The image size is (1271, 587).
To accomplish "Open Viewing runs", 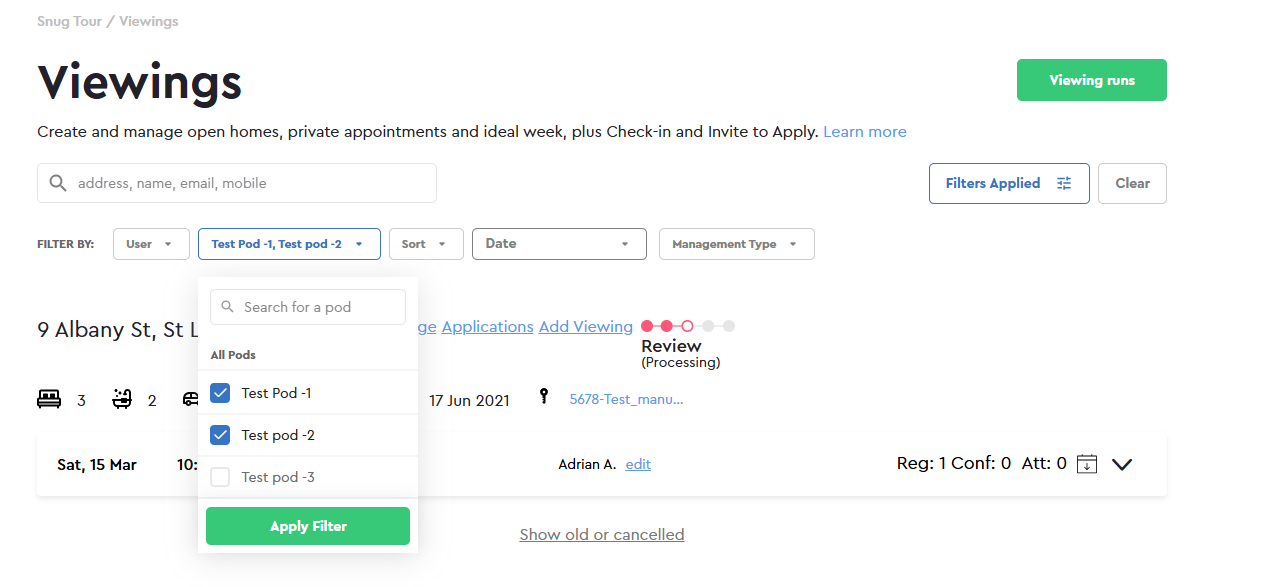I will (x=1092, y=80).
